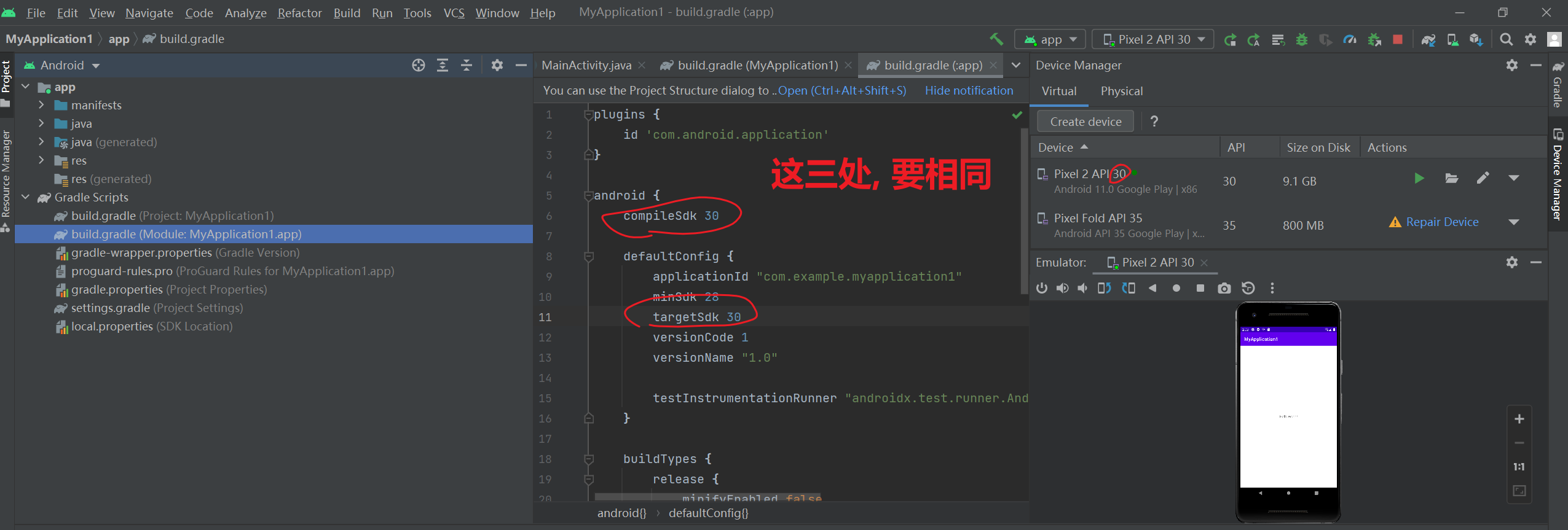Open emulator Snapshots clock icon
This screenshot has height=530, width=1568.
1248,288
